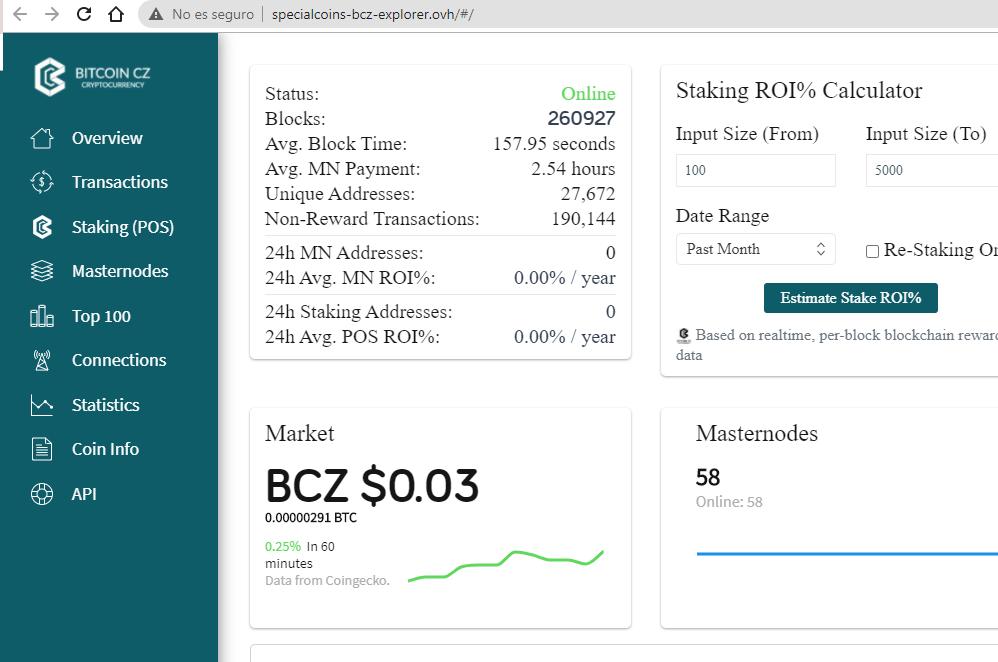Click the not-secure warning triangle icon

[156, 14]
